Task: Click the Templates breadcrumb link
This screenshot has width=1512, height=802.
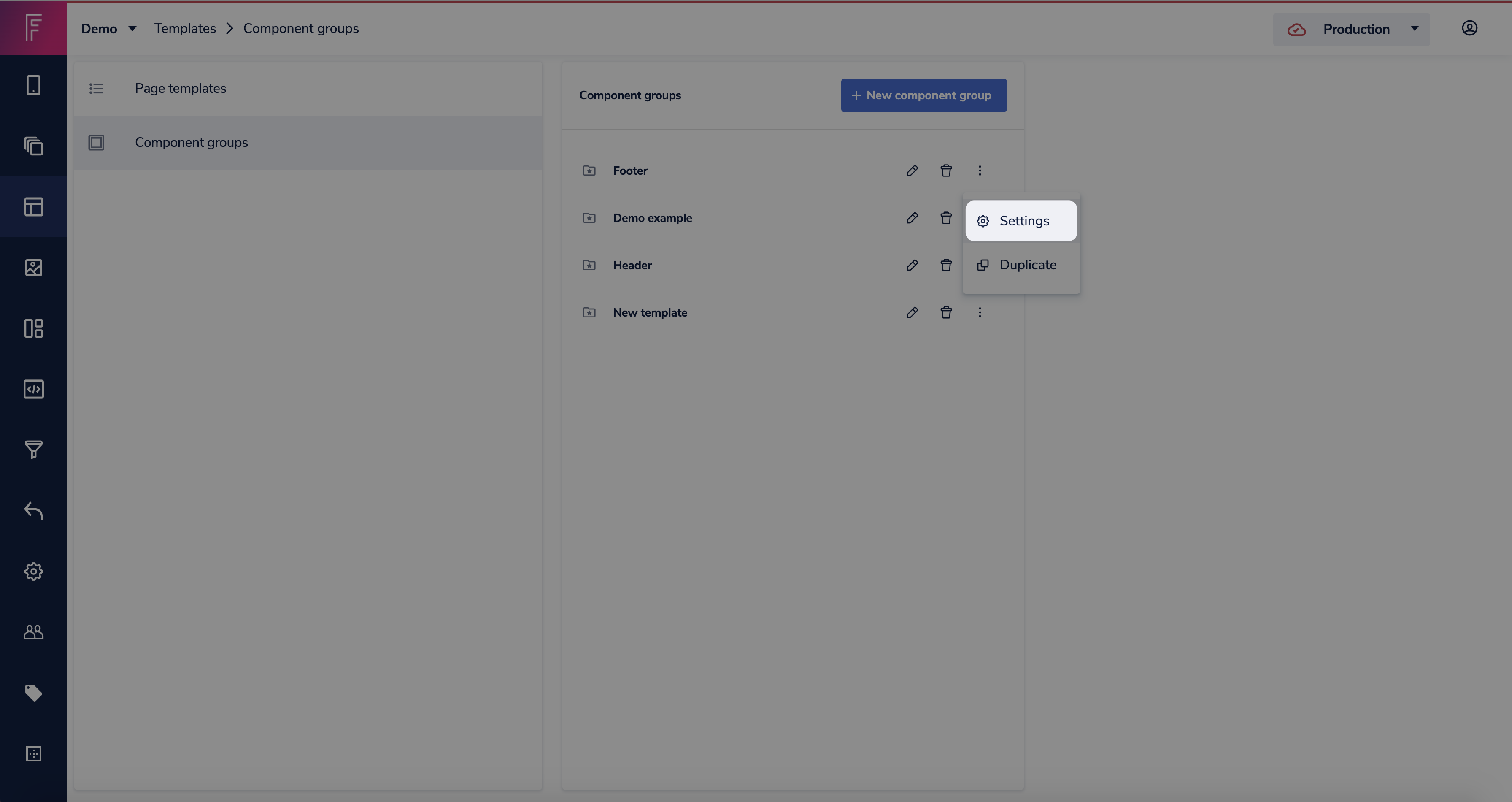Action: (x=185, y=27)
